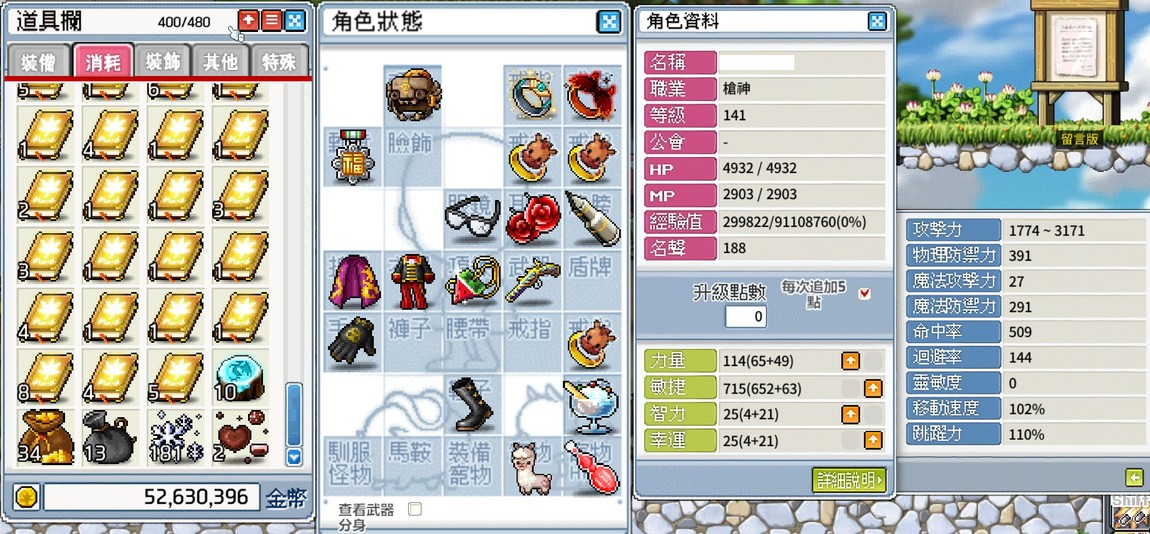Select the black boots equipment icon

click(x=472, y=403)
